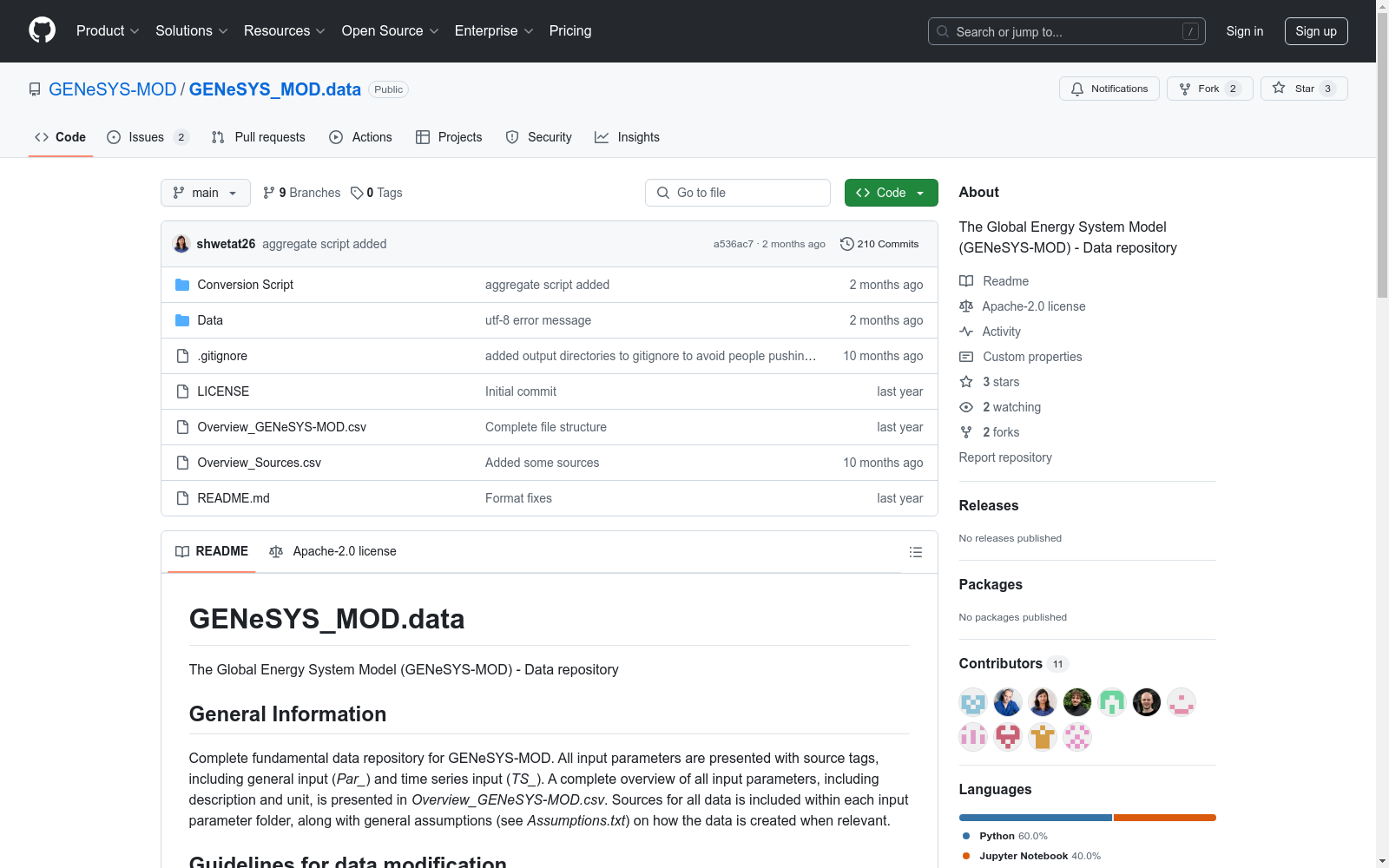The height and width of the screenshot is (868, 1389).
Task: Click the watching eye icon
Action: tap(966, 407)
